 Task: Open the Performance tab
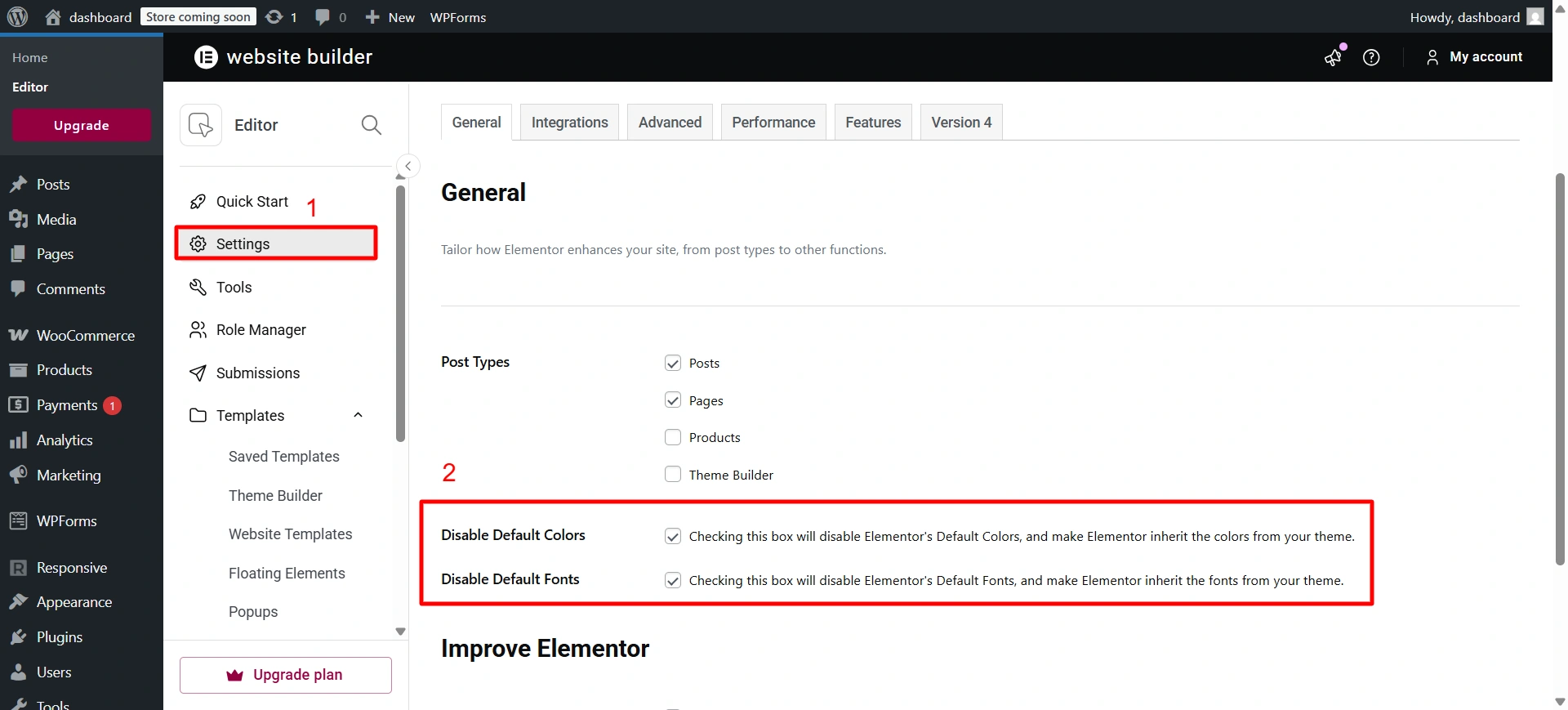pos(773,123)
